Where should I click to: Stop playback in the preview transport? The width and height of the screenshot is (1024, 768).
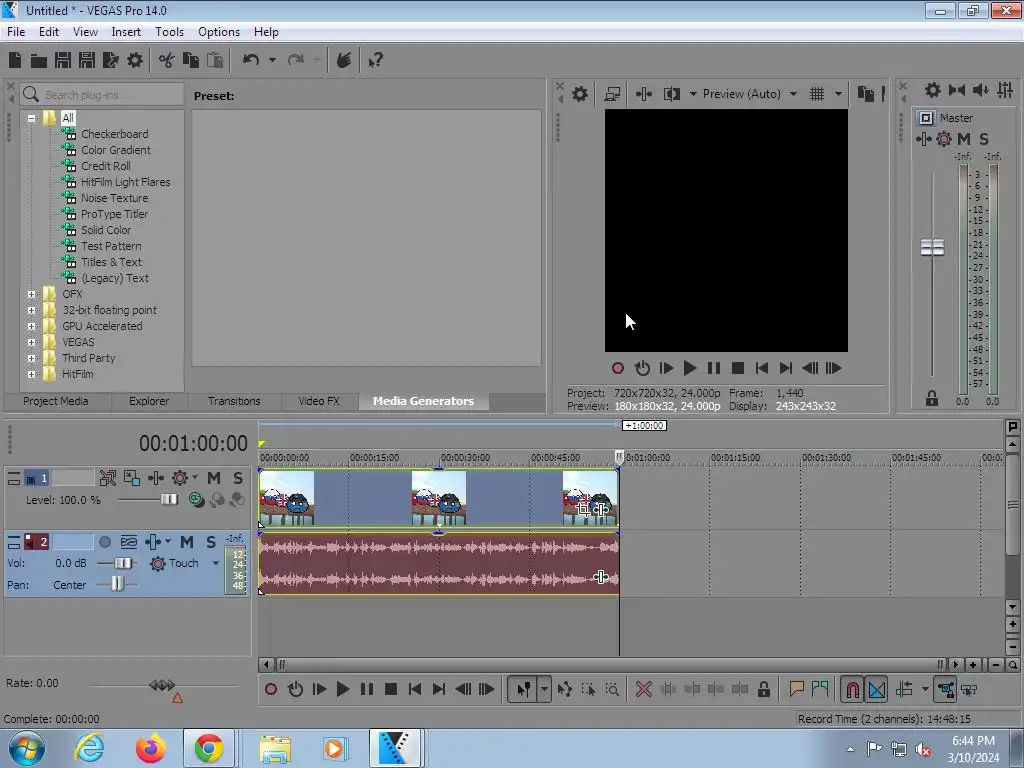coord(738,368)
